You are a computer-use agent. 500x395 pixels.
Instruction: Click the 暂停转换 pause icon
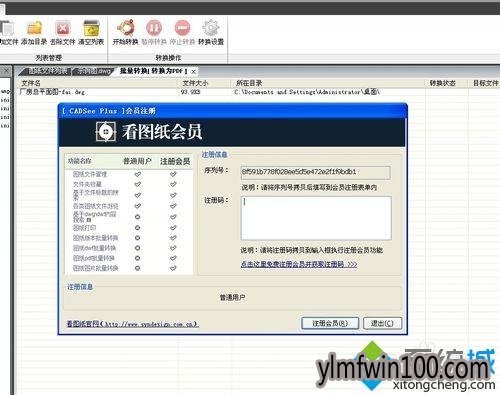pos(154,28)
